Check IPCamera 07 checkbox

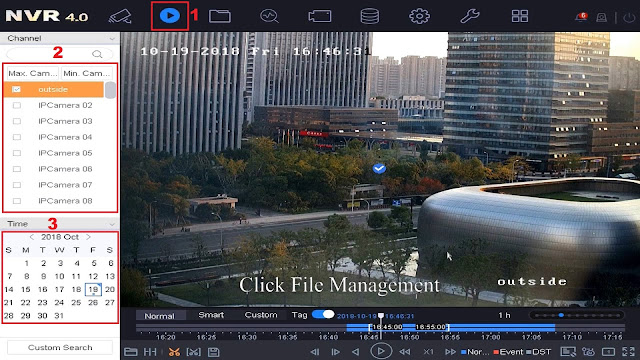click(17, 185)
